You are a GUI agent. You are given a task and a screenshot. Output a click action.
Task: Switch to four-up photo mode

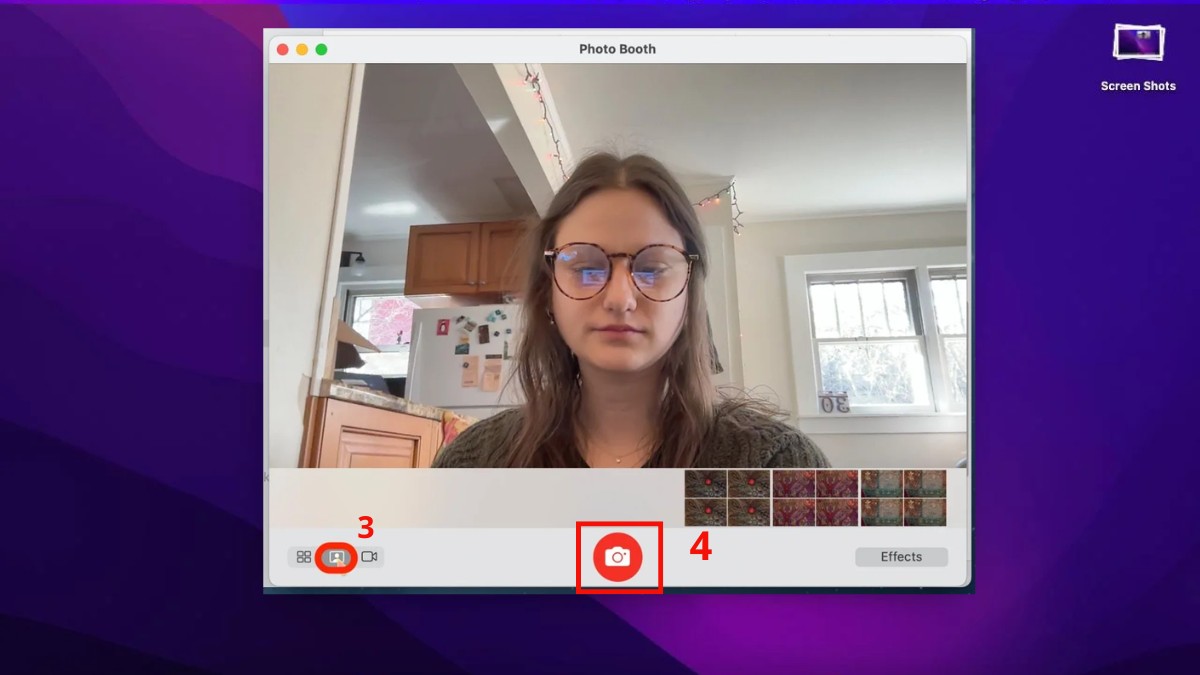point(304,557)
